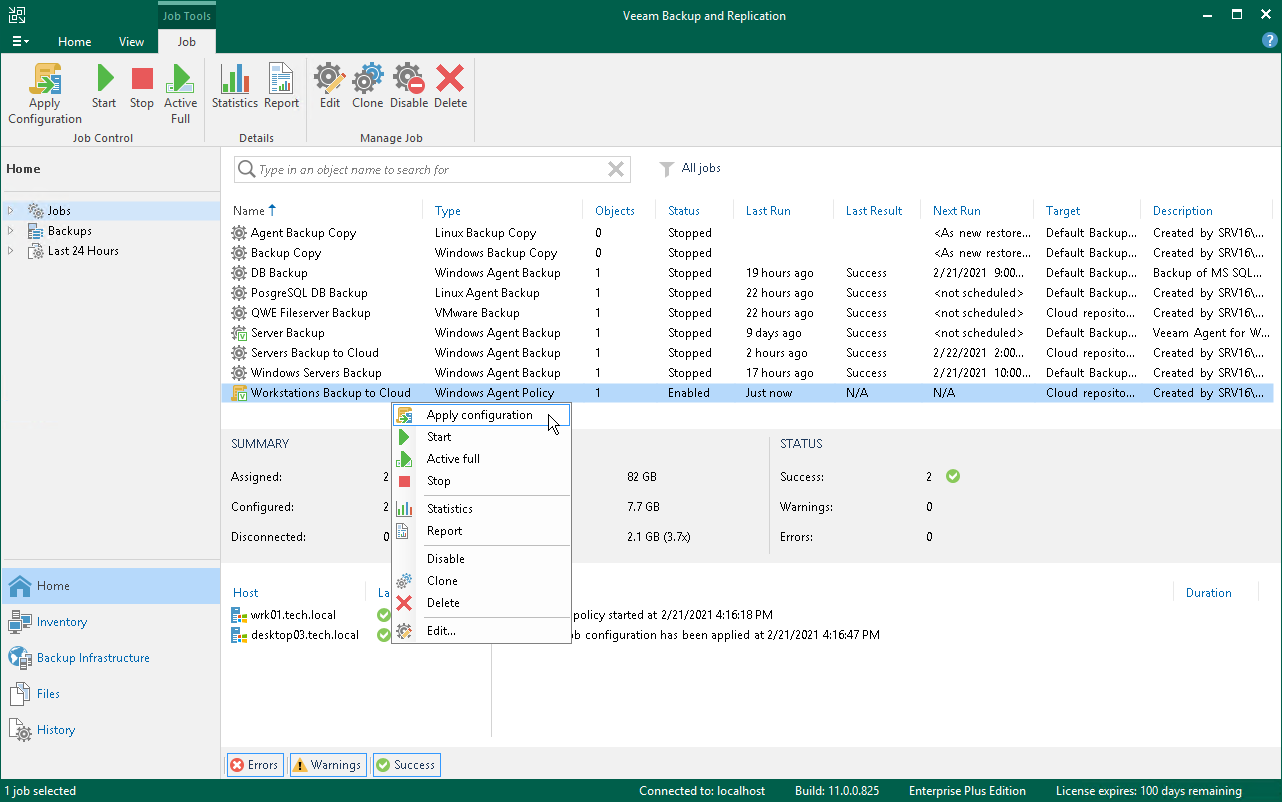Choose Apply configuration in context menu

coord(480,415)
